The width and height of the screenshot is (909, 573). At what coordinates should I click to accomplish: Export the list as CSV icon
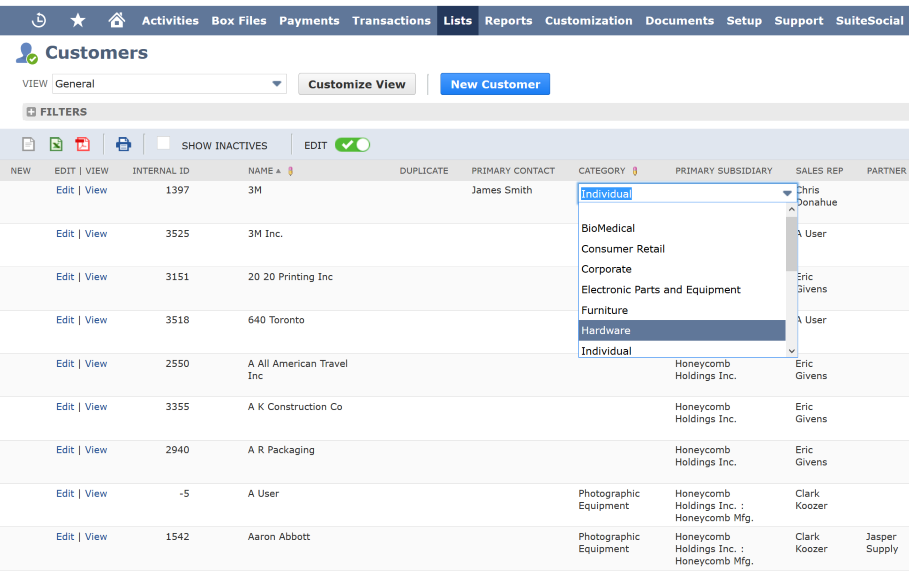pyautogui.click(x=28, y=144)
